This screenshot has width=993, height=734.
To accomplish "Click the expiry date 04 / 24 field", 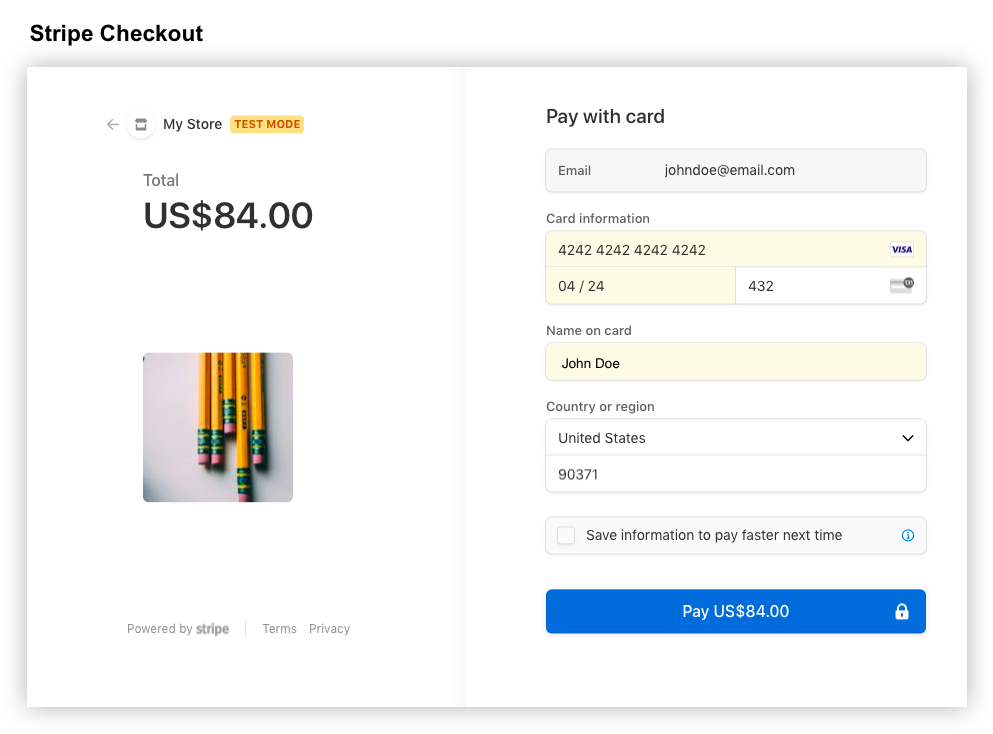I will tap(640, 286).
